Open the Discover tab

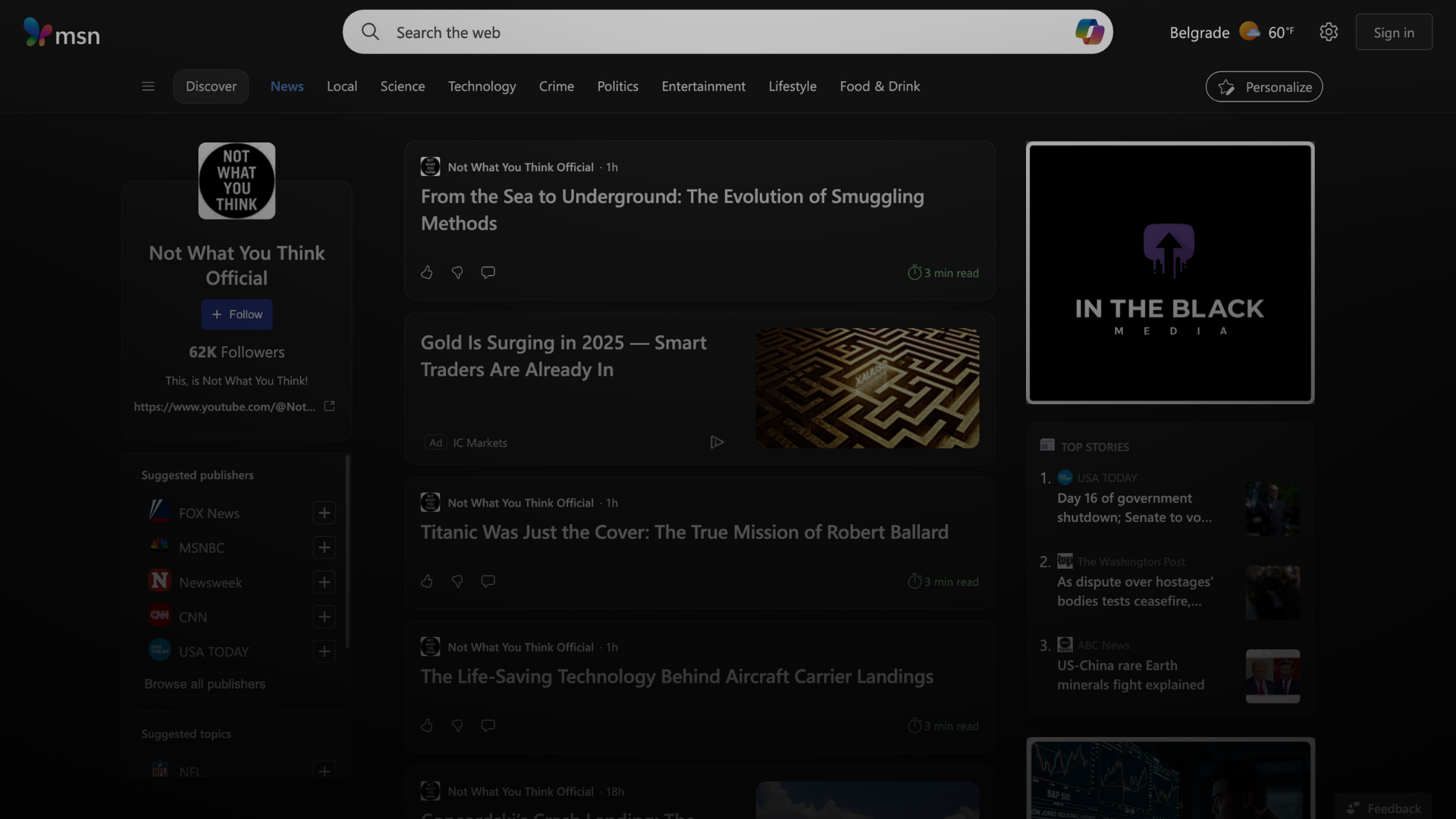pos(211,86)
